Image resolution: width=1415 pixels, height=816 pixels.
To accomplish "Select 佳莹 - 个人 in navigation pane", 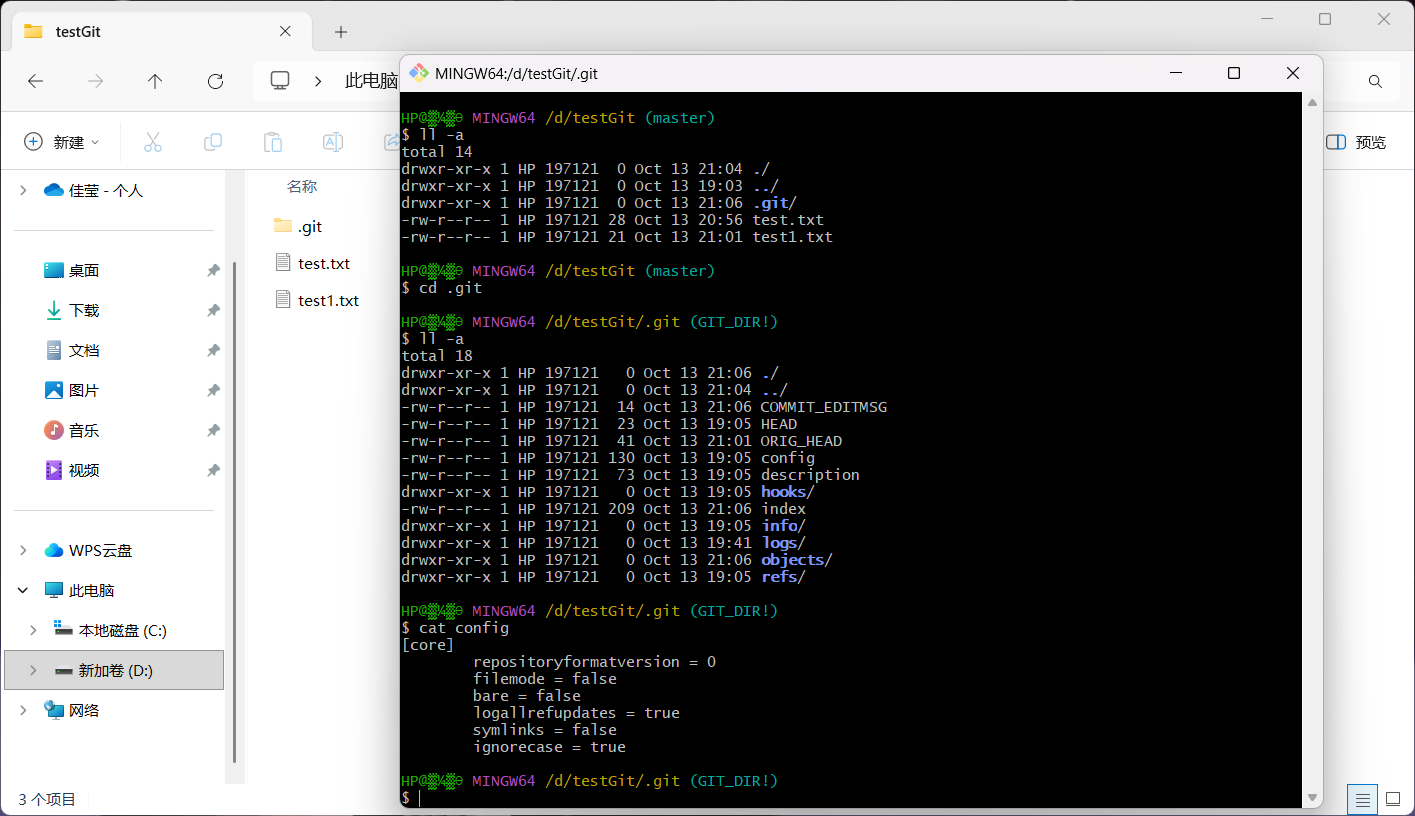I will pos(106,190).
